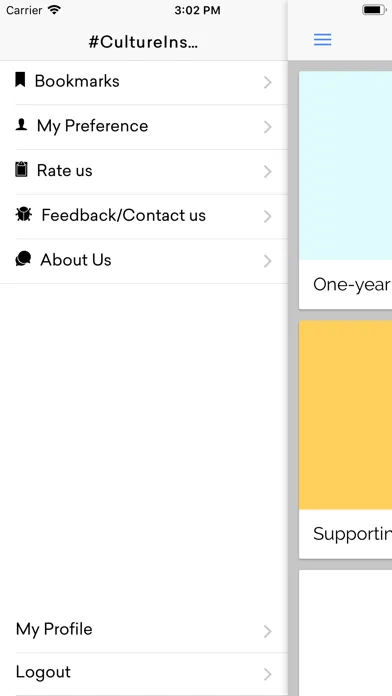Tap the Wi-Fi status icon
Image resolution: width=392 pixels, height=696 pixels.
[54, 10]
